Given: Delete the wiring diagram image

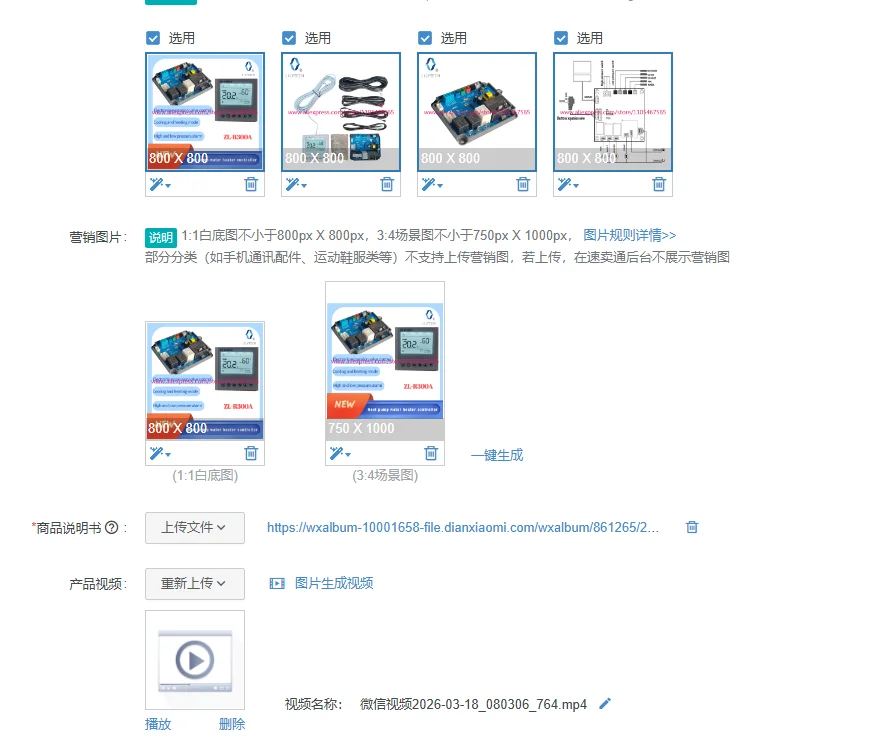Looking at the screenshot, I should pos(658,184).
